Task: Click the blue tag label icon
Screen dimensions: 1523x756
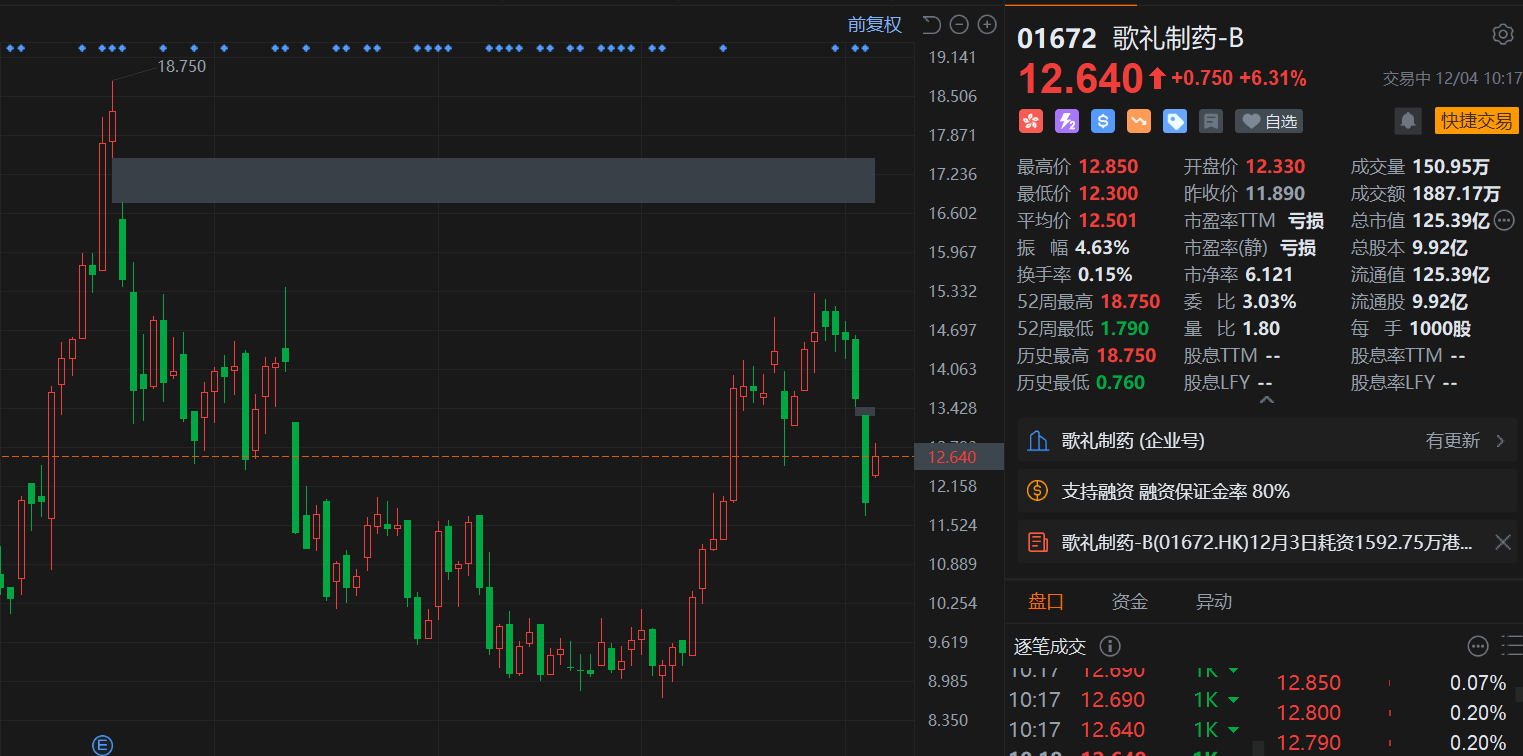Action: 1174,121
